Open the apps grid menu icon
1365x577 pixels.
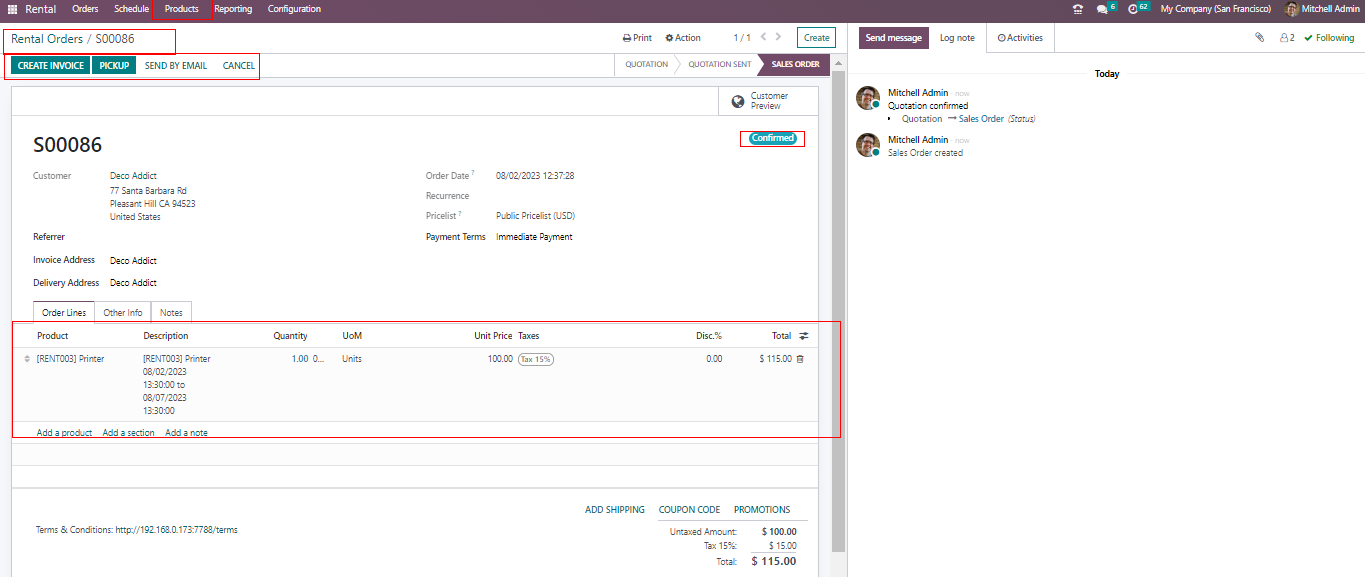13,9
